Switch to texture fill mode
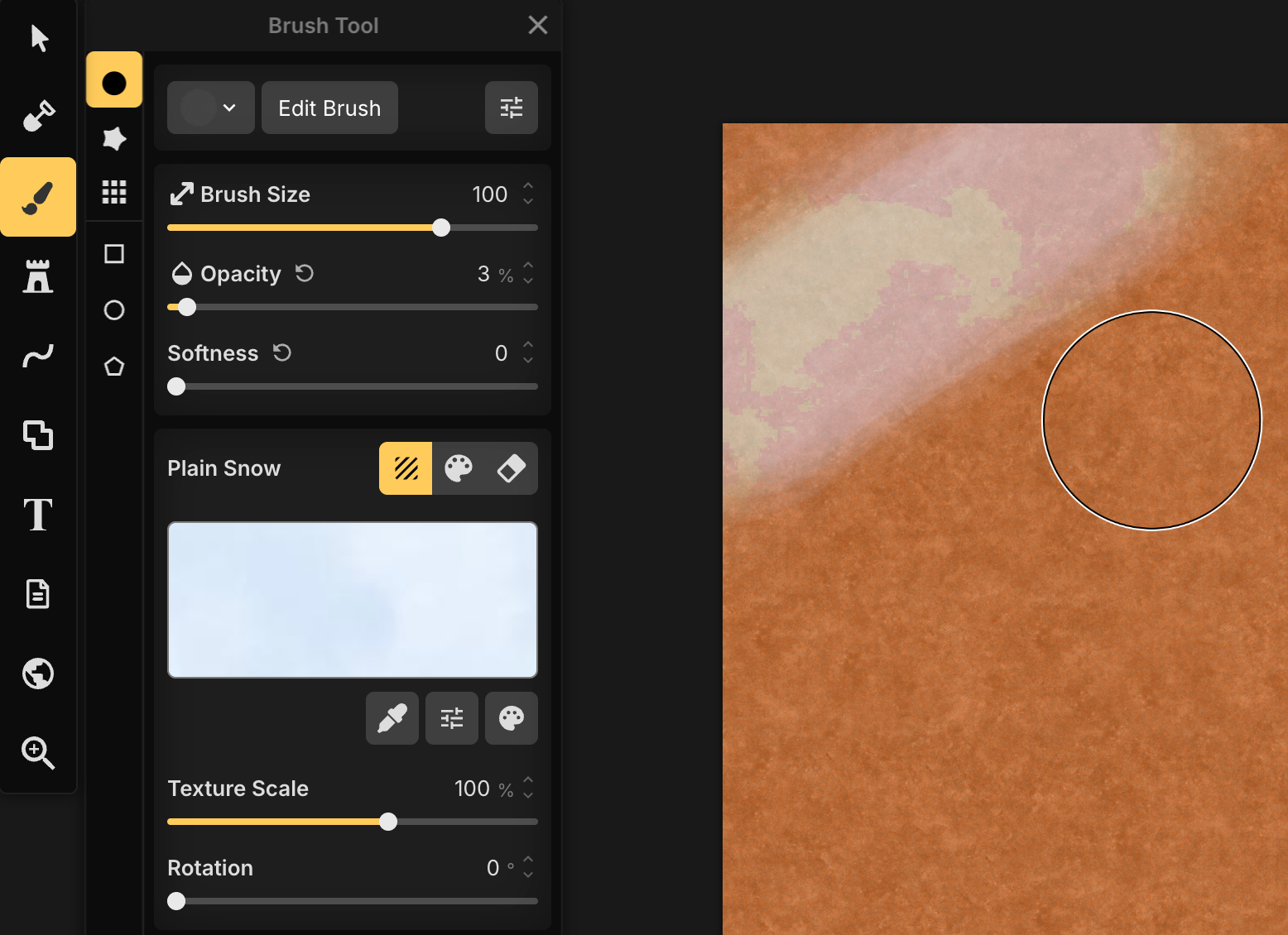1288x935 pixels. [x=406, y=468]
